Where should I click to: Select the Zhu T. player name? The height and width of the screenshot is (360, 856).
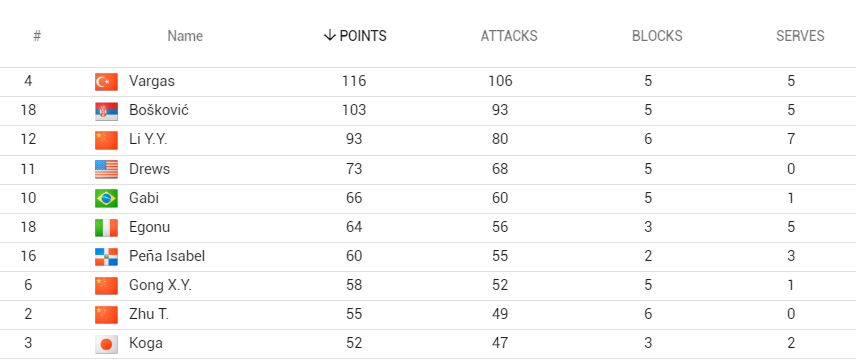pyautogui.click(x=149, y=314)
